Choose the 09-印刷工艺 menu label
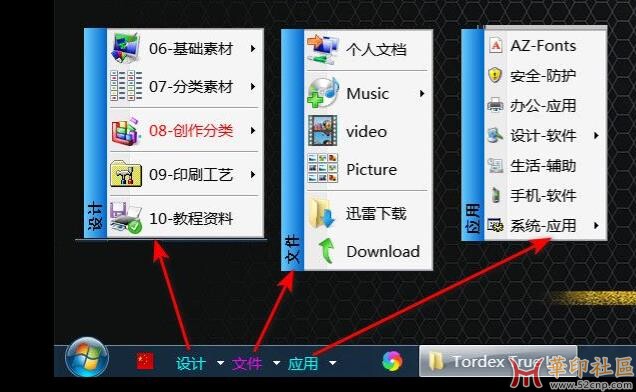Viewport: 636px width, 392px height. (x=191, y=174)
